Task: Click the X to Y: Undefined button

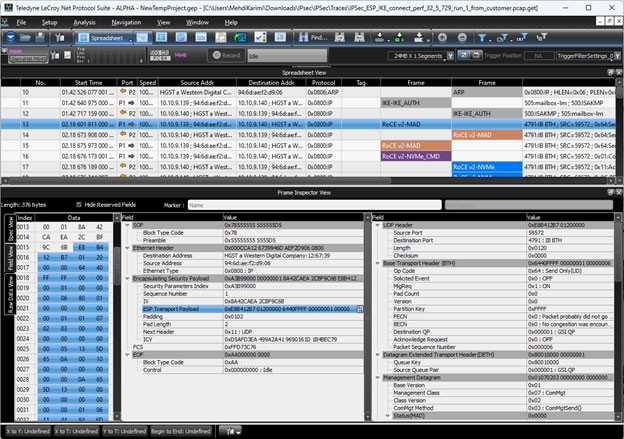Action: (x=28, y=431)
